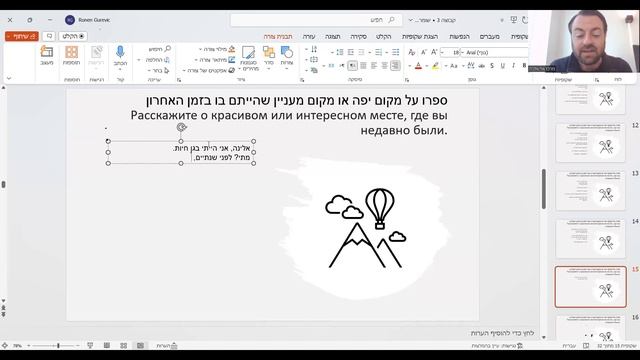Click the rotation handle above text box

tap(181, 127)
